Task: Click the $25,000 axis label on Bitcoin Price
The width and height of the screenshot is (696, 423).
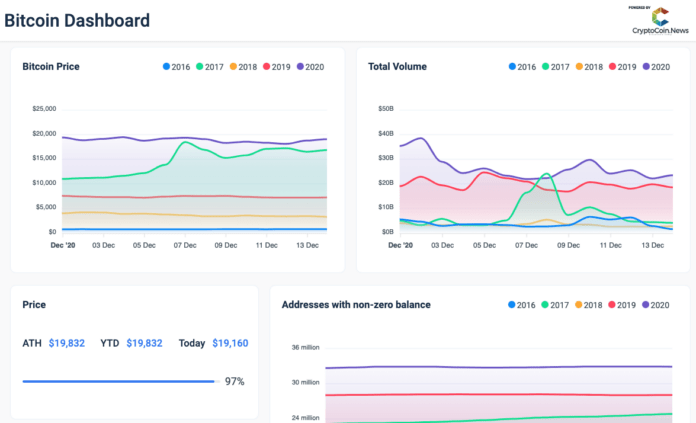Action: coord(44,109)
